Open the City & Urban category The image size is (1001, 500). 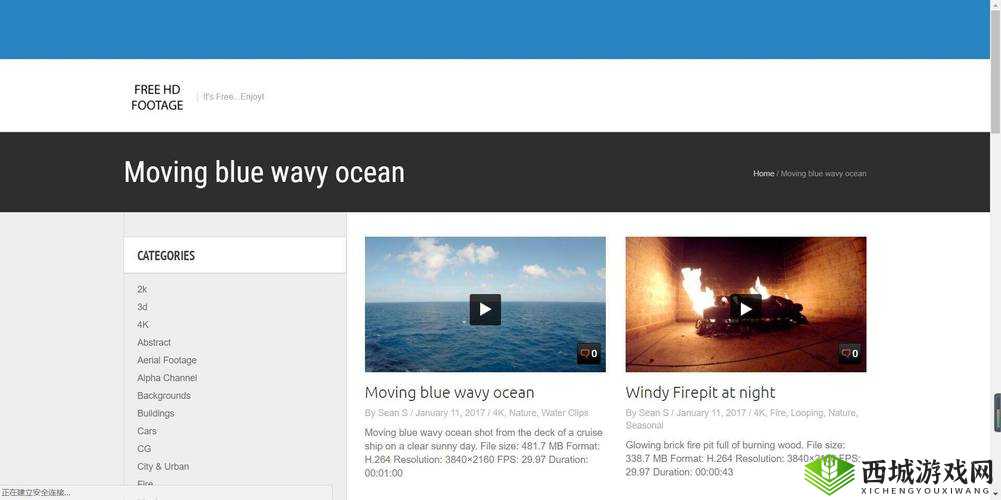click(x=163, y=467)
